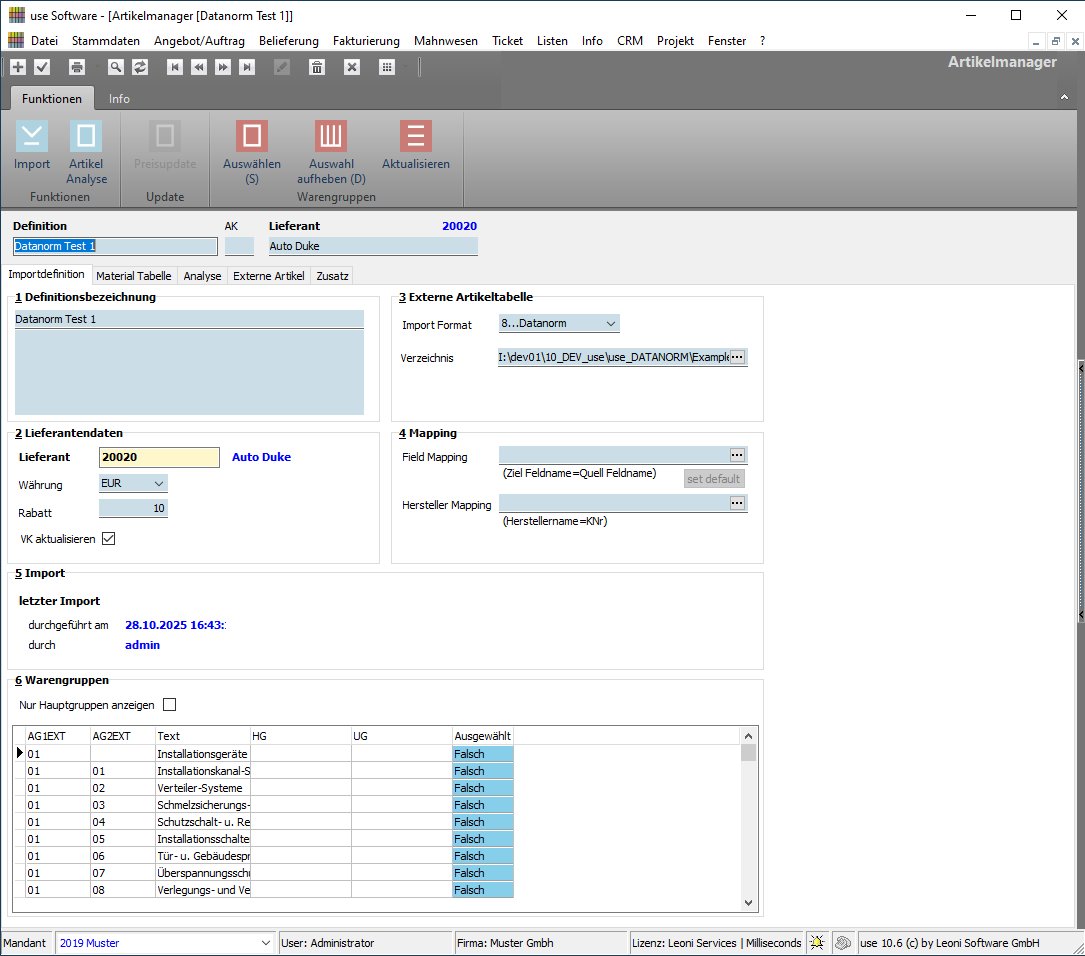Click the trash can delete icon
1085x956 pixels.
pyautogui.click(x=317, y=67)
